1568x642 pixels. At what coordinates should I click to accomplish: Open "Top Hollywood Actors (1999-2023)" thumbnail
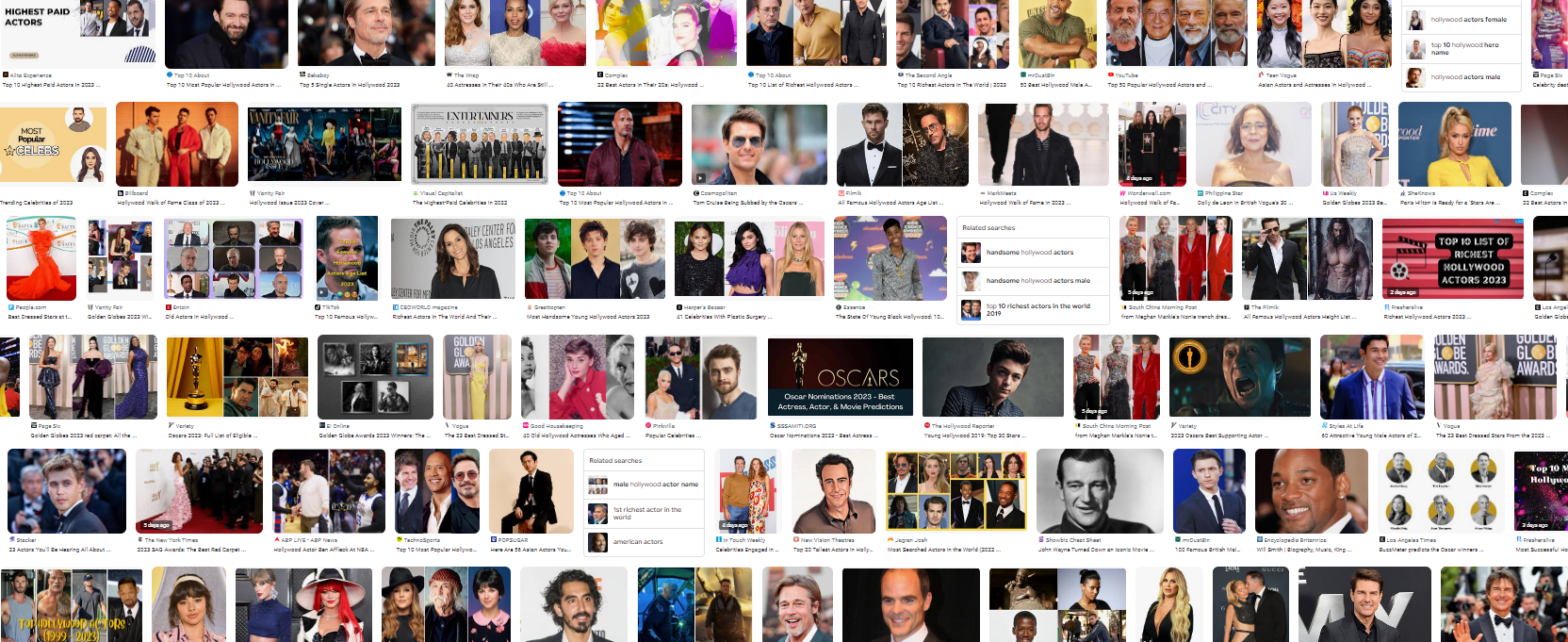tap(72, 604)
